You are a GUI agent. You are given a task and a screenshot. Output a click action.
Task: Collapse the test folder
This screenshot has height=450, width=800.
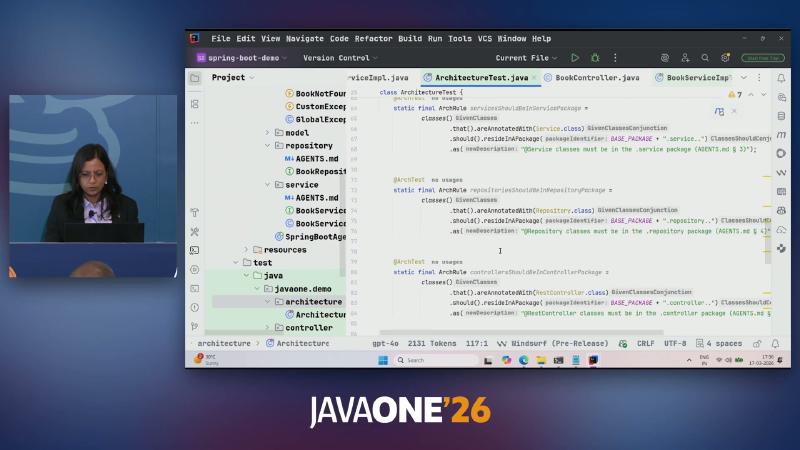236,263
